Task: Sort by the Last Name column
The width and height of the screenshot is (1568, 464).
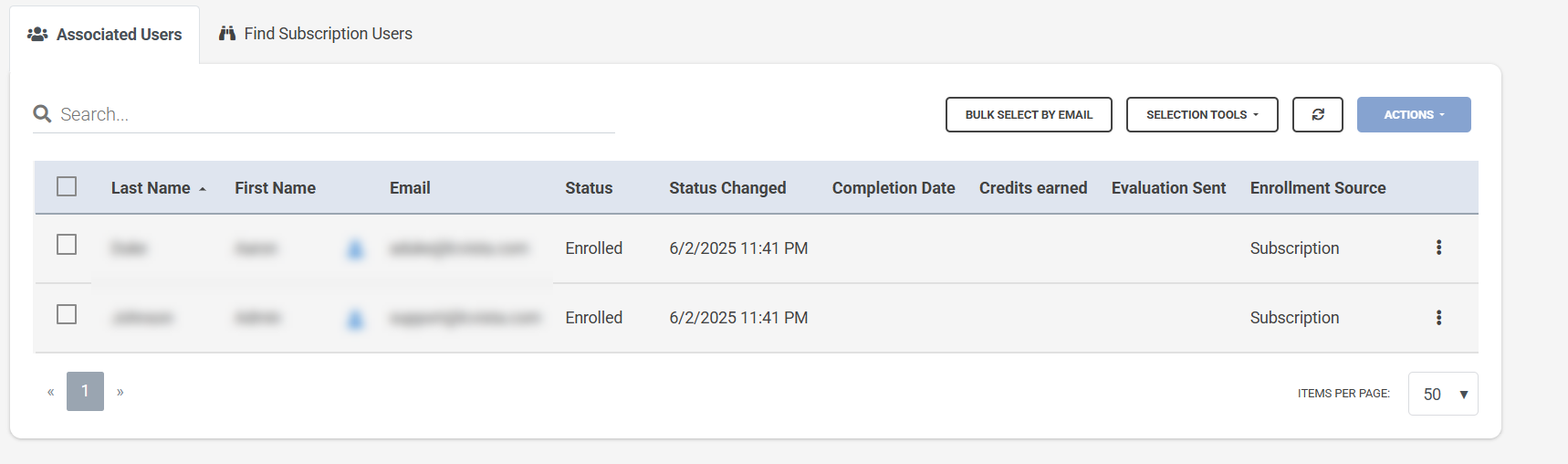Action: (152, 188)
